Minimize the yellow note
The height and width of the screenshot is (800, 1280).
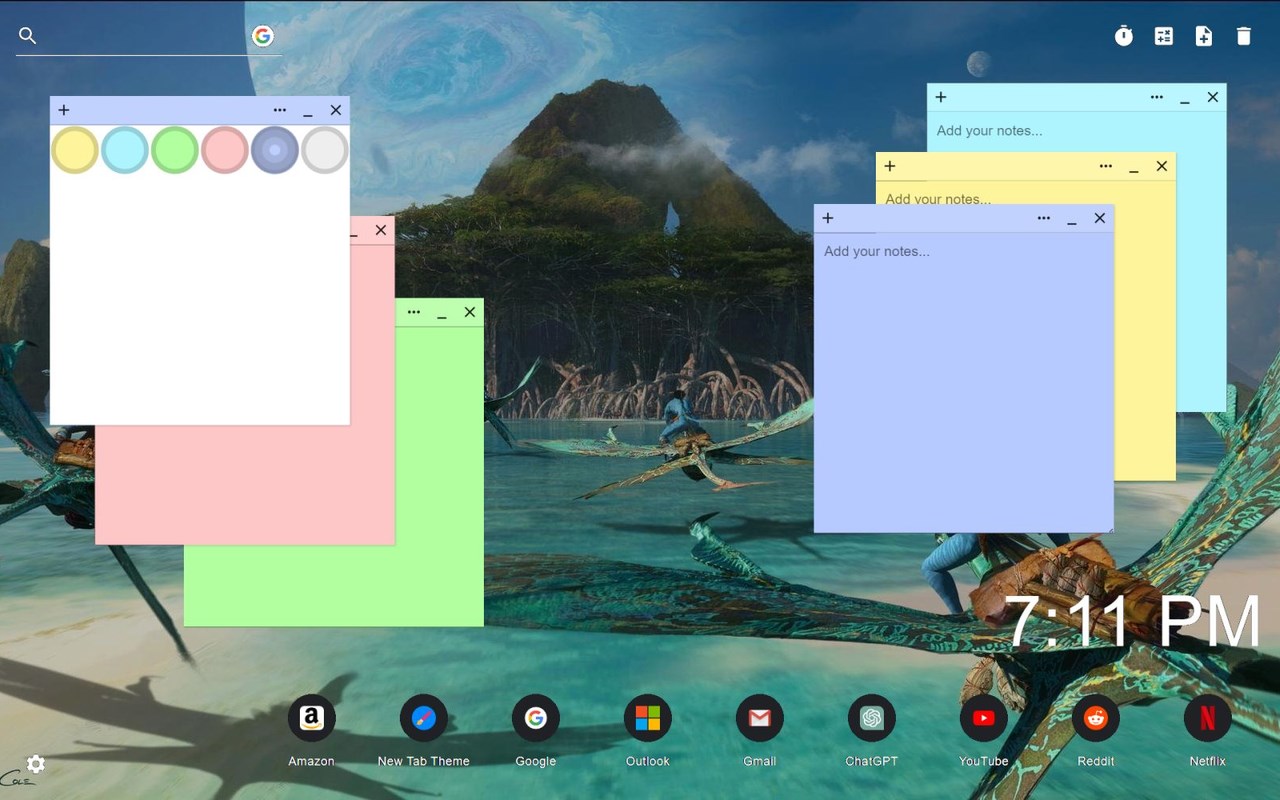(x=1134, y=167)
